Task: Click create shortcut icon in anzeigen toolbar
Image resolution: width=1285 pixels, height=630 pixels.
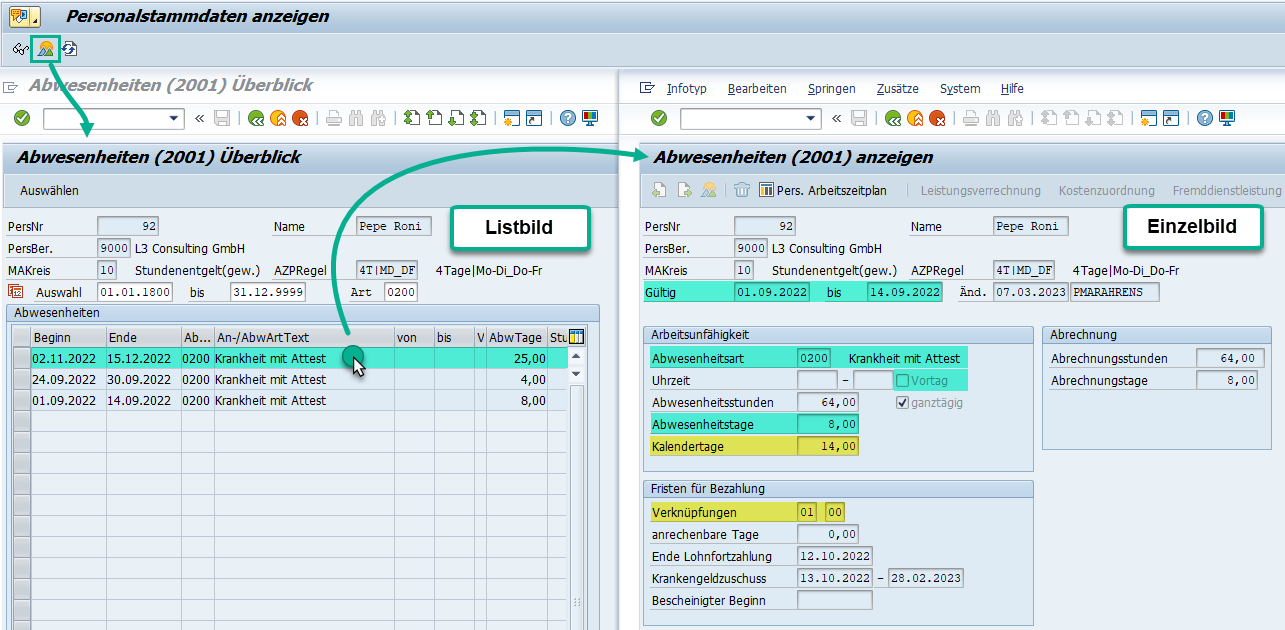Action: coord(1171,118)
